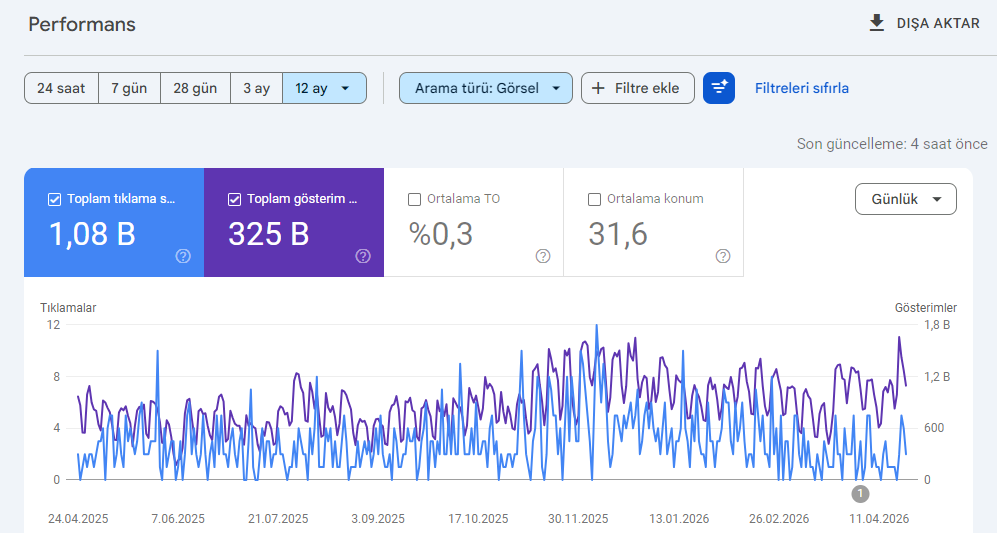
Task: Switch to the 28 gün range
Action: (195, 88)
